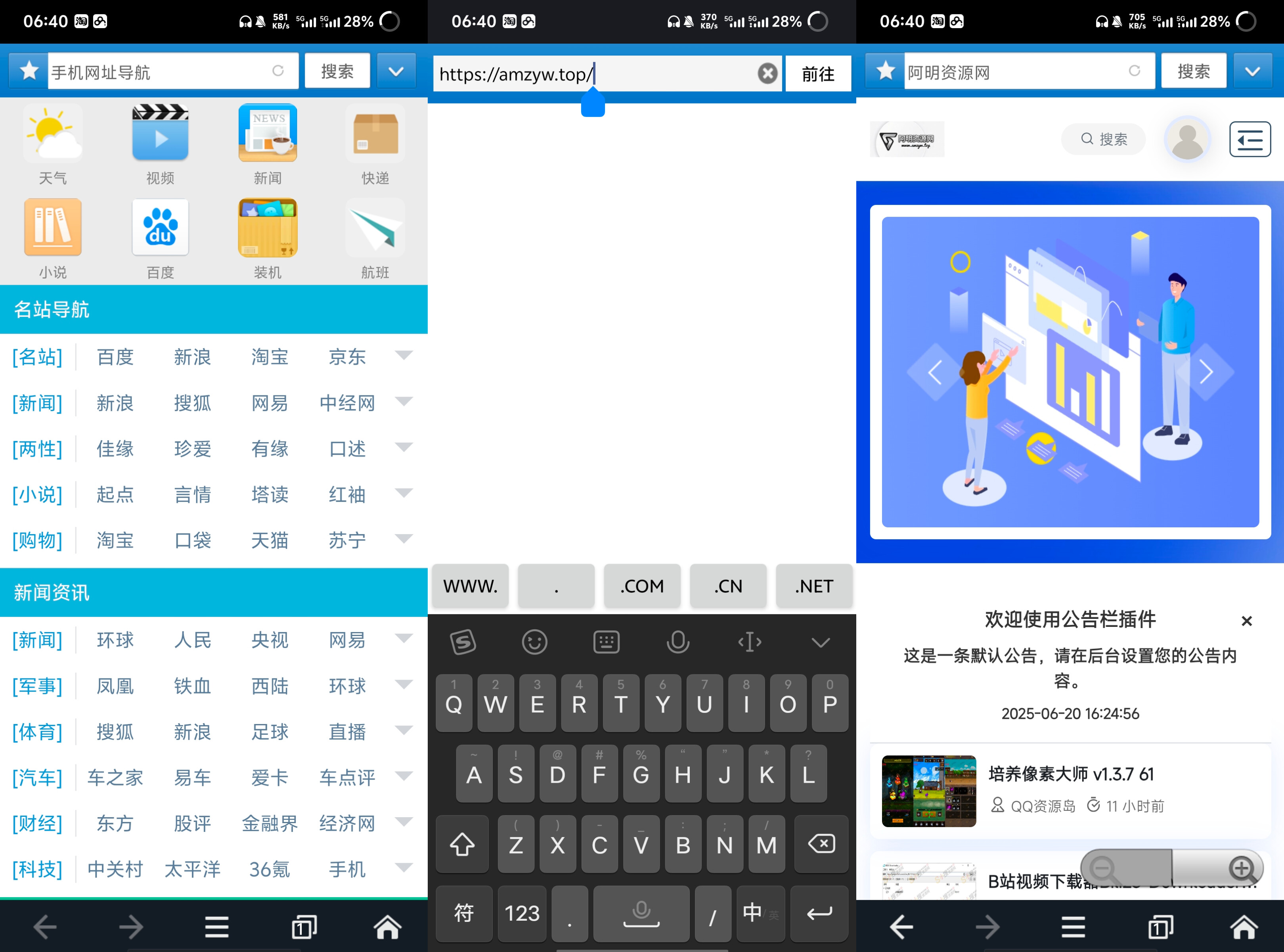Tap the microphone voice input icon on keyboard
The width and height of the screenshot is (1284, 952).
point(677,642)
